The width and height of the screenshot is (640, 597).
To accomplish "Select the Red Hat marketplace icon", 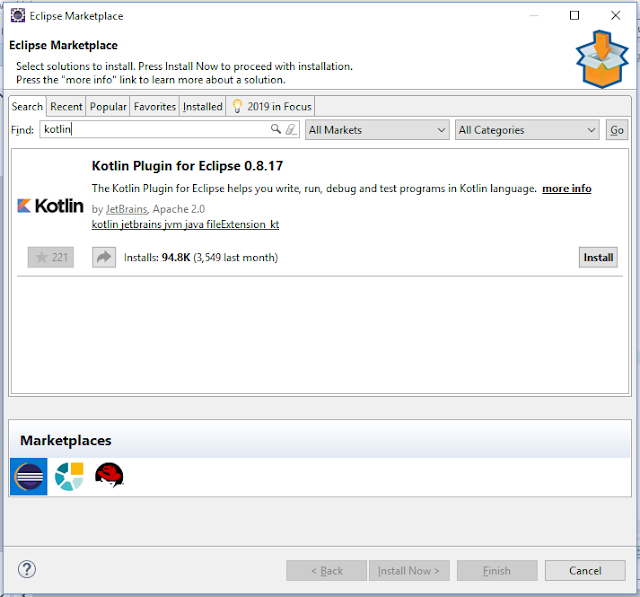I will pos(109,475).
